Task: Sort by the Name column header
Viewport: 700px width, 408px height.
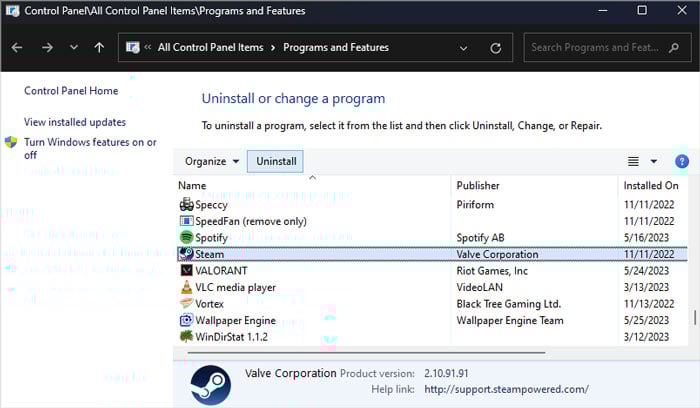Action: click(192, 185)
